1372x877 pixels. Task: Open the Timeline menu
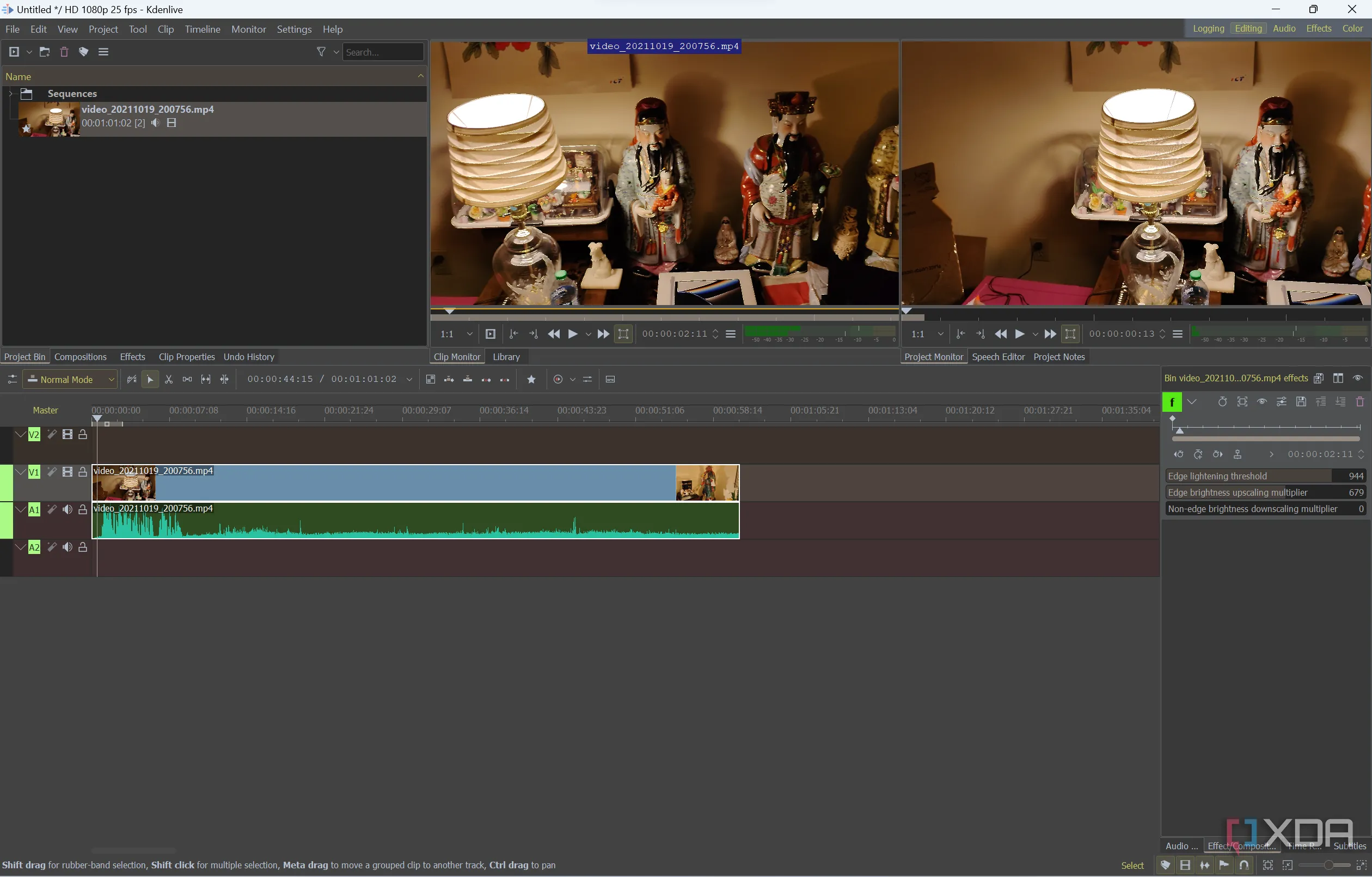pyautogui.click(x=203, y=29)
